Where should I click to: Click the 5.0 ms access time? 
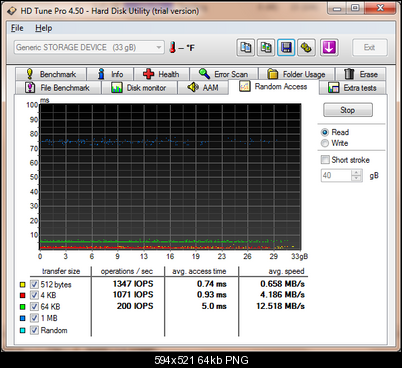coord(214,306)
